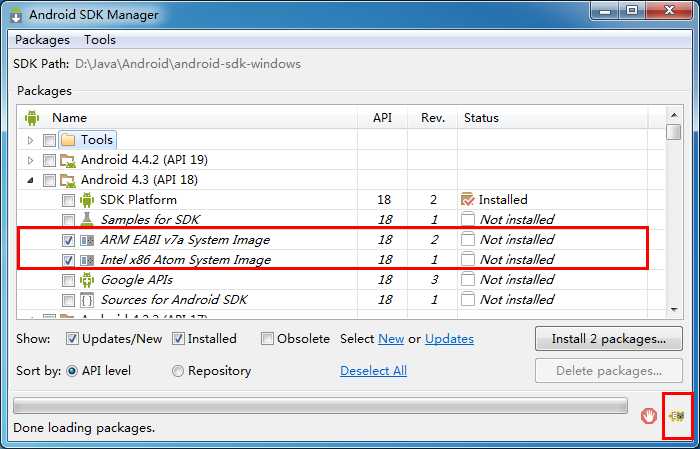Click the Google APIs add-on icon
The image size is (700, 449).
click(87, 280)
